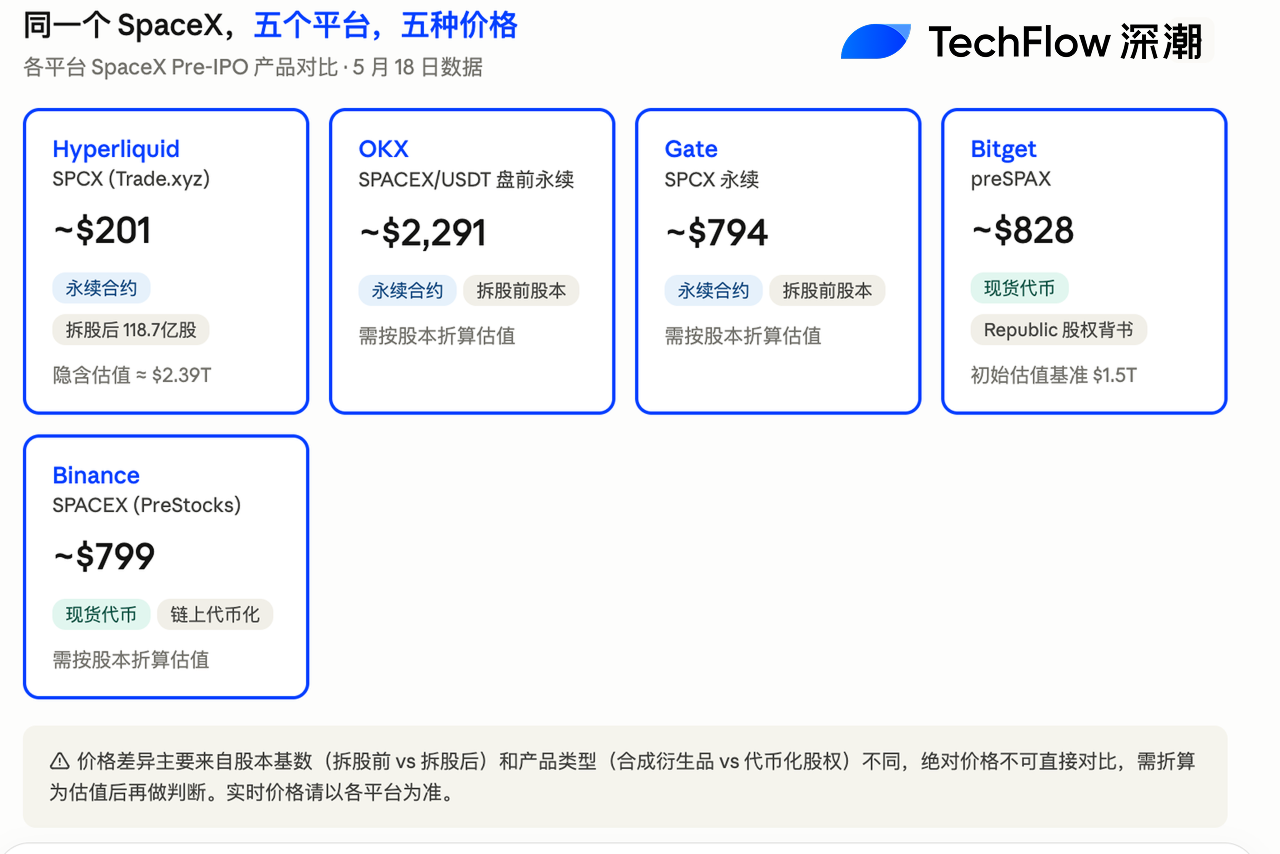Click the 永续合约 tag on Gate card

click(713, 291)
